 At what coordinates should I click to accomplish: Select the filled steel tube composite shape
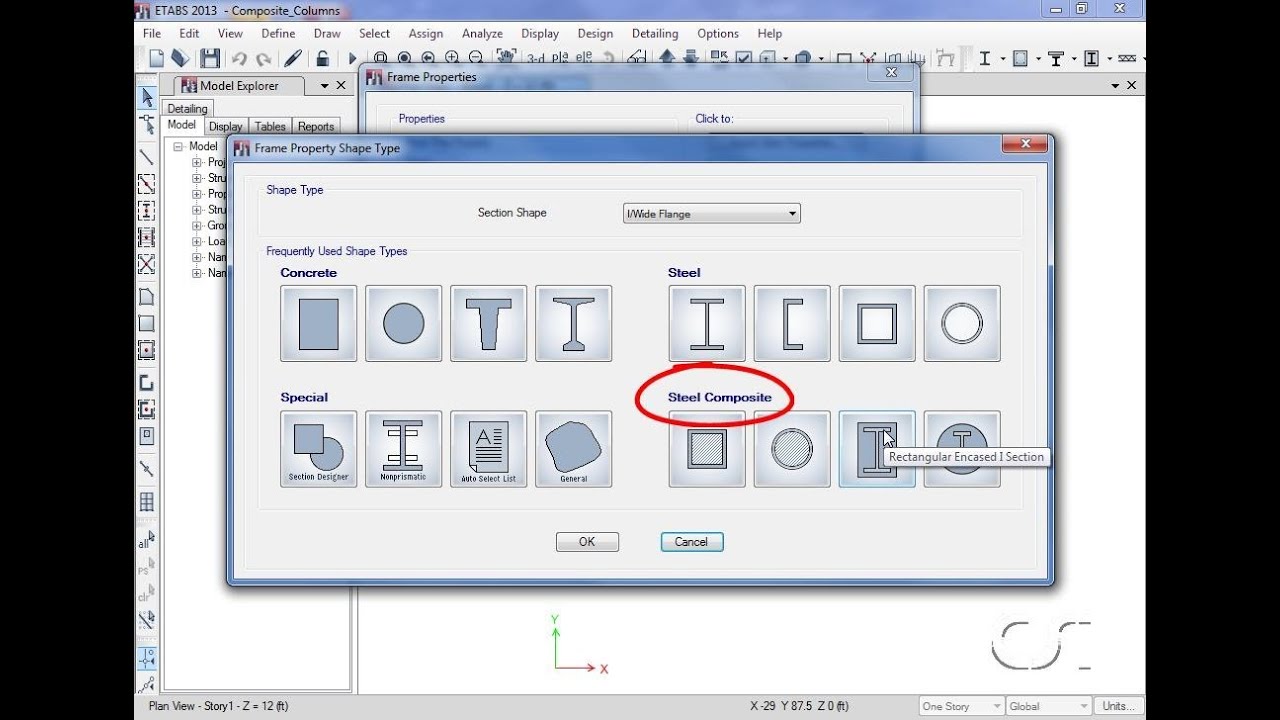pyautogui.click(x=707, y=449)
